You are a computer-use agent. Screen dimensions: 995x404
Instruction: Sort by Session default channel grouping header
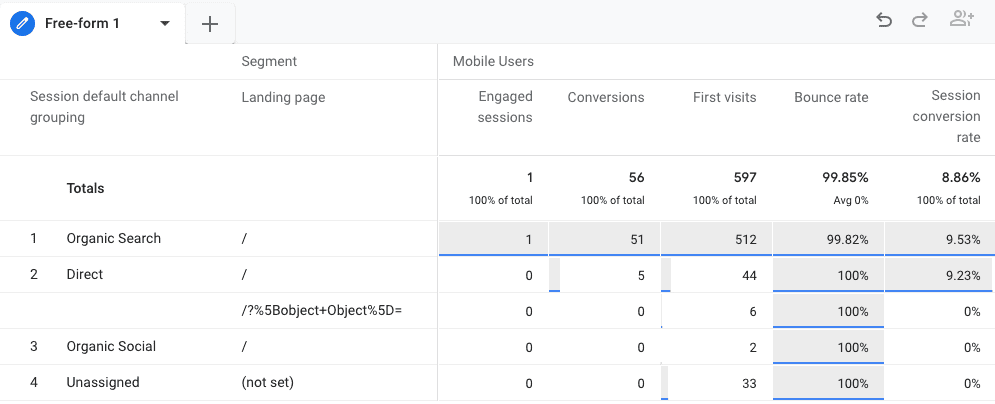[104, 107]
